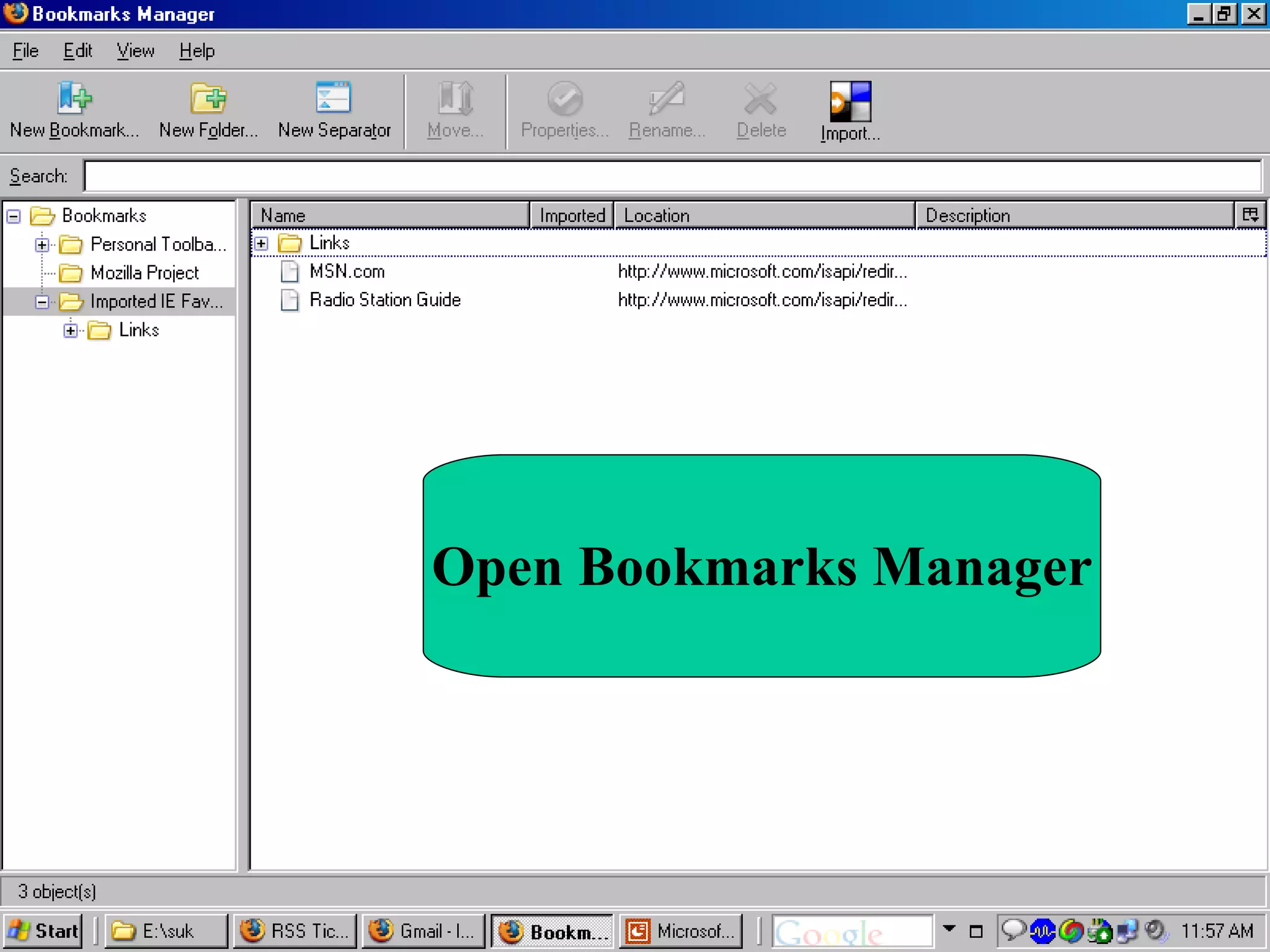Open the Windows Start button

point(43,931)
